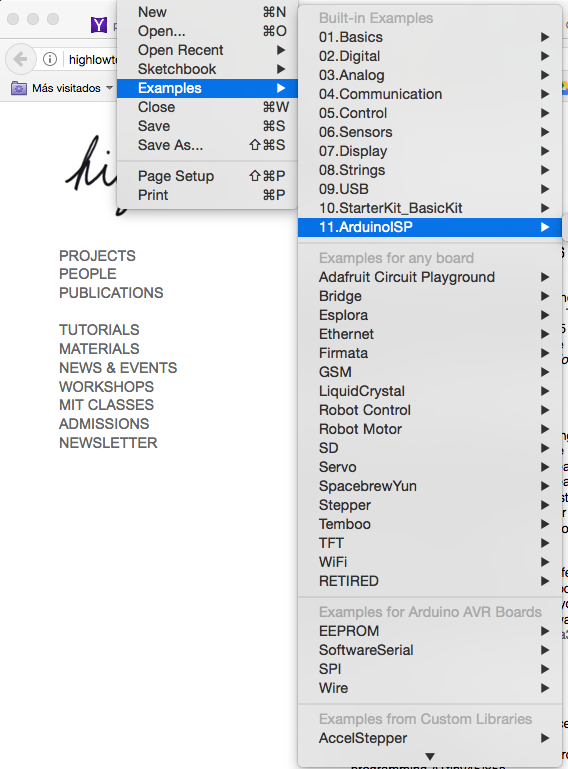Choose SpacebrewYun examples

[430, 487]
